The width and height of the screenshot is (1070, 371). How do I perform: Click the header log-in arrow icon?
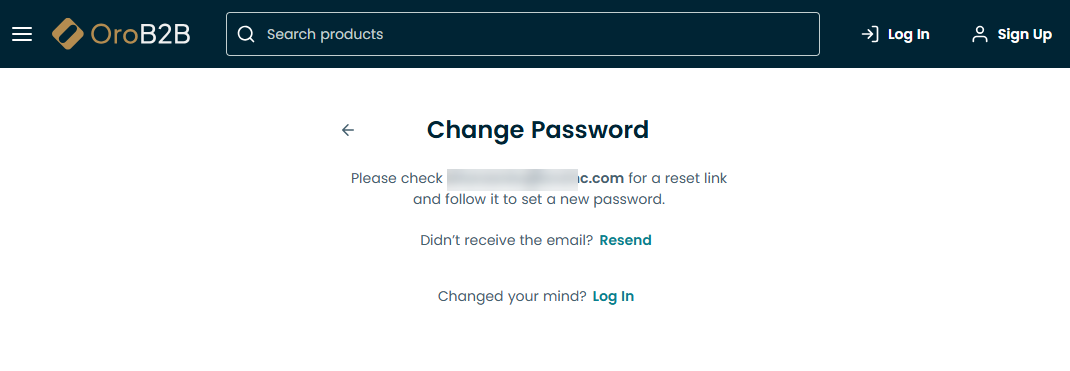(869, 34)
